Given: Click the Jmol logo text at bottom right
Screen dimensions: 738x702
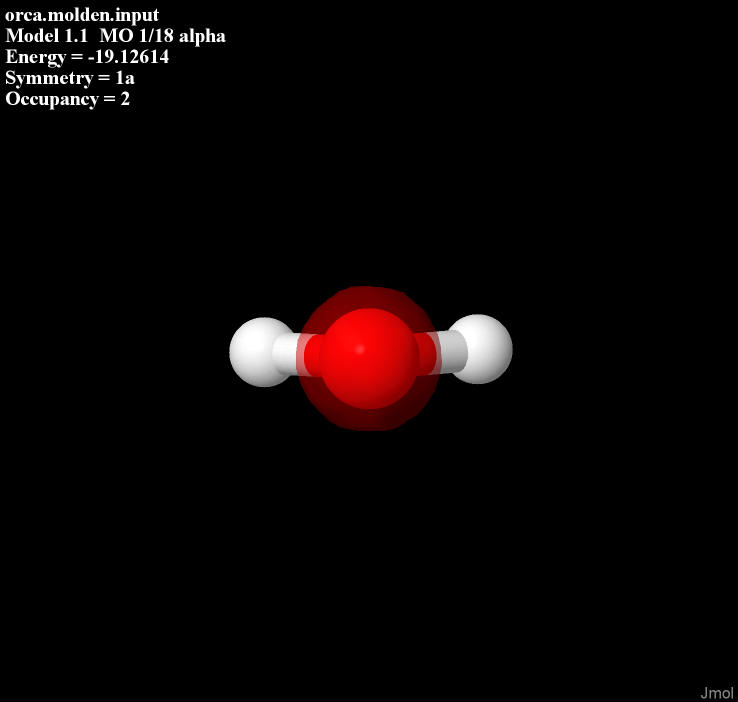Looking at the screenshot, I should [716, 693].
